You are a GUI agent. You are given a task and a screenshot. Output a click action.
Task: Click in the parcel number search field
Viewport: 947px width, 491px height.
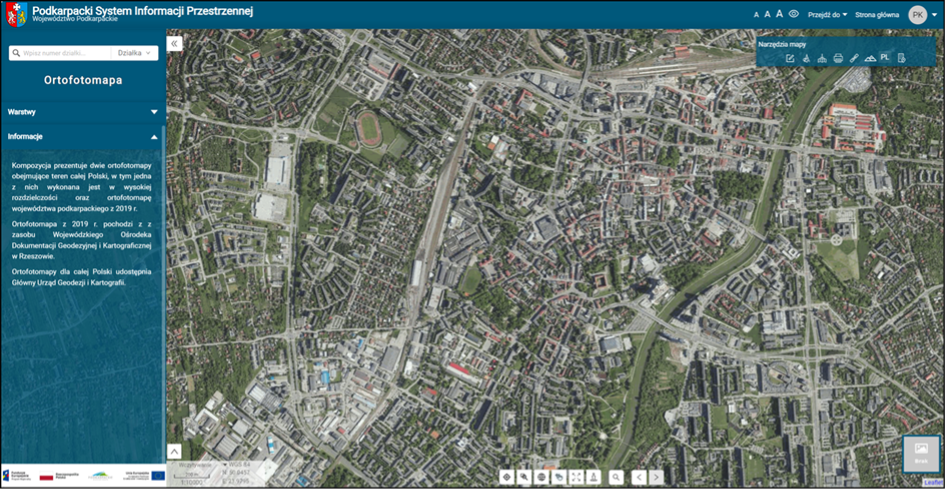[x=66, y=53]
